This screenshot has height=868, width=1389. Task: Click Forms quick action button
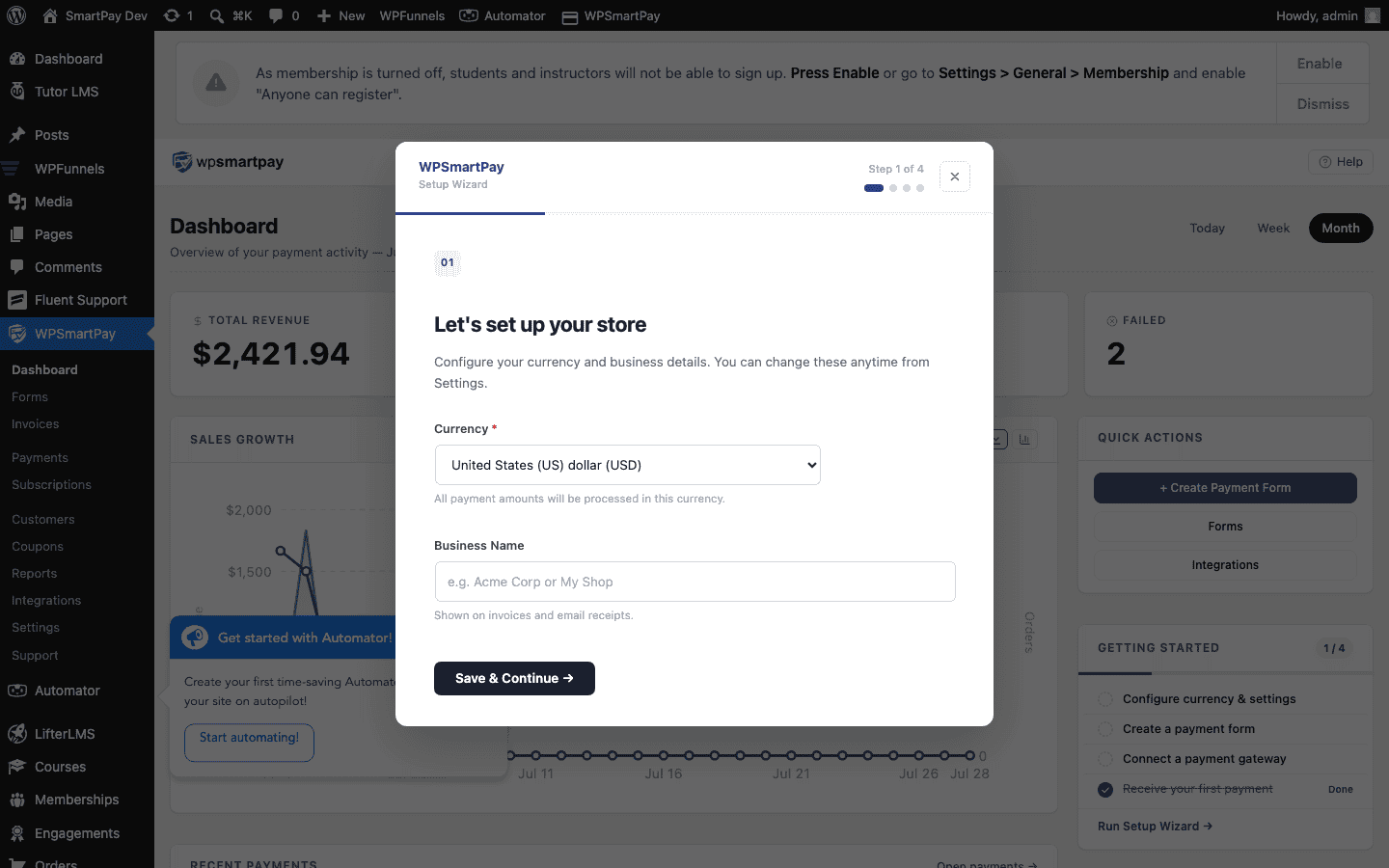(x=1225, y=527)
